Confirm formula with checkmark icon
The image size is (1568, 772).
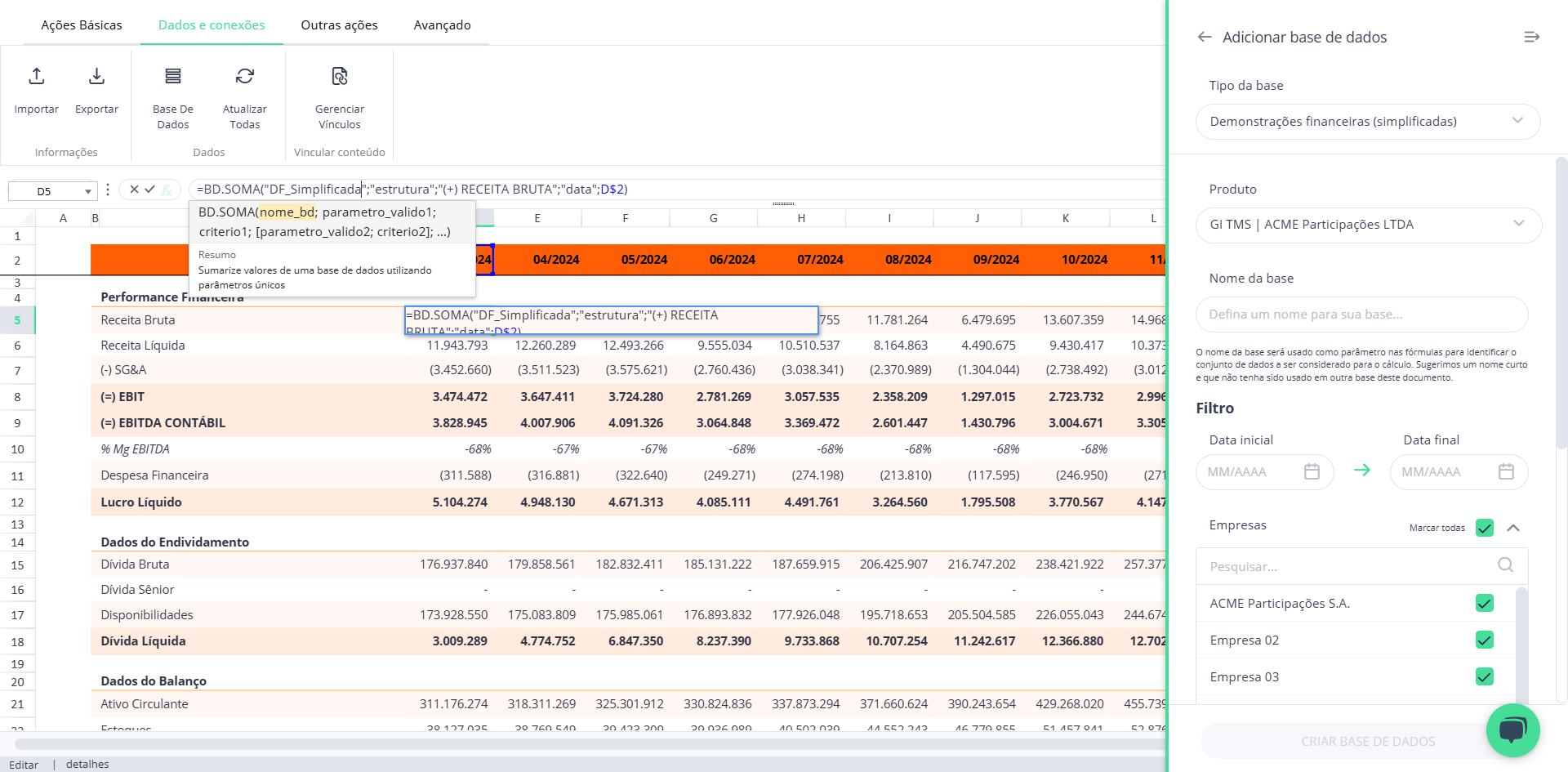pos(150,190)
